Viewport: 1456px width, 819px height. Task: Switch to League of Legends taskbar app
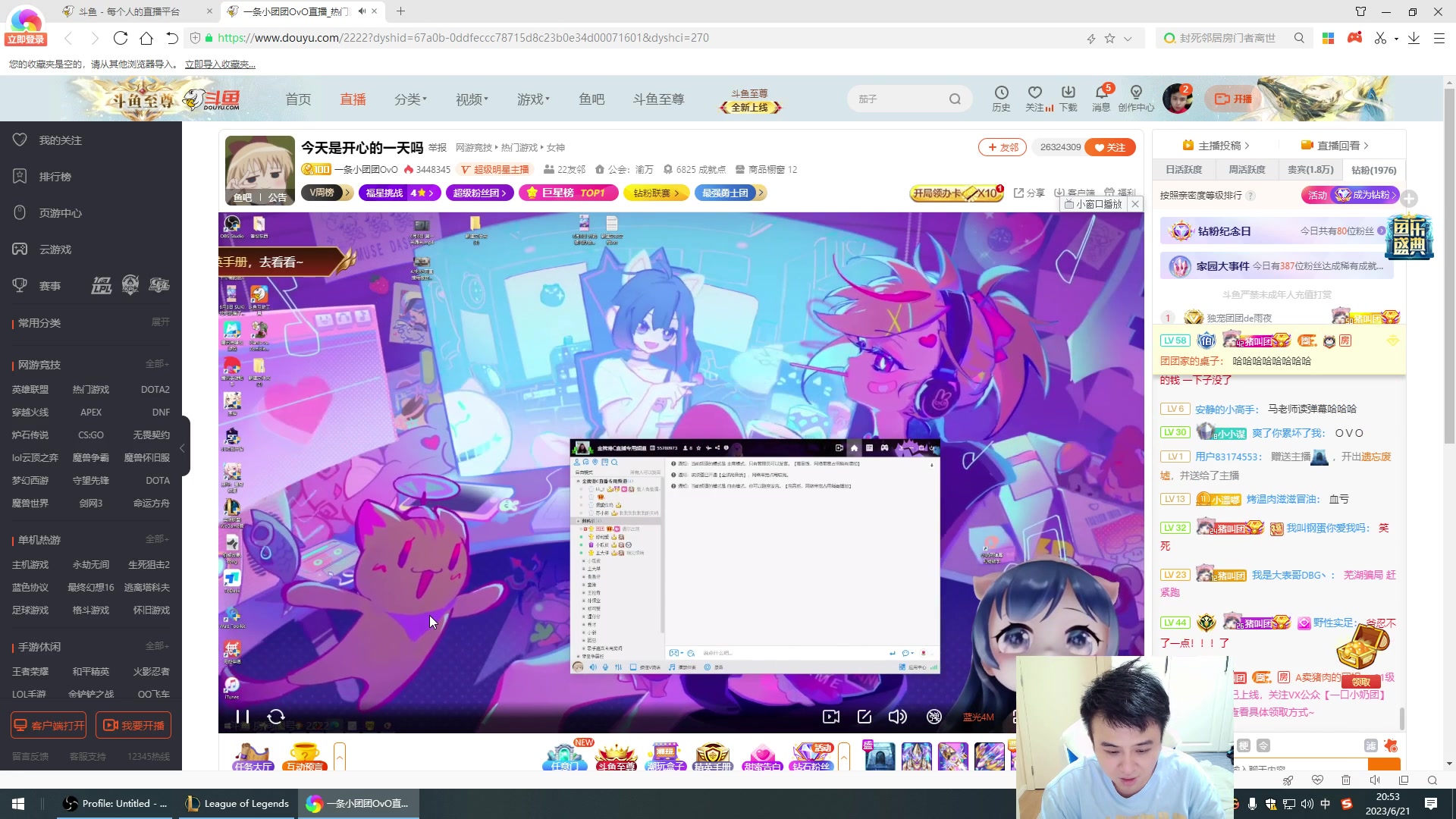click(x=238, y=804)
